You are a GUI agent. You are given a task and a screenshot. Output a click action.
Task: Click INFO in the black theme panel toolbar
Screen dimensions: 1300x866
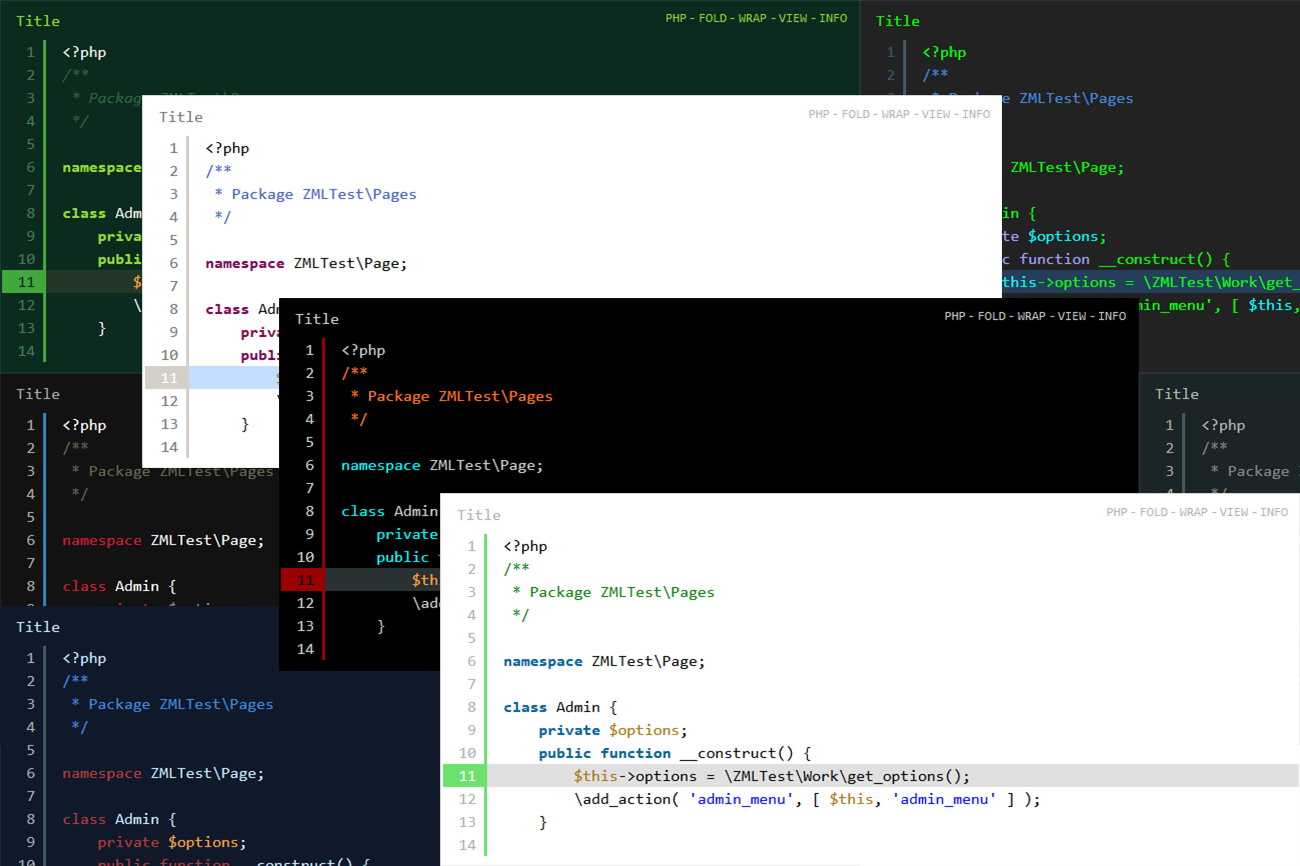[x=1112, y=316]
